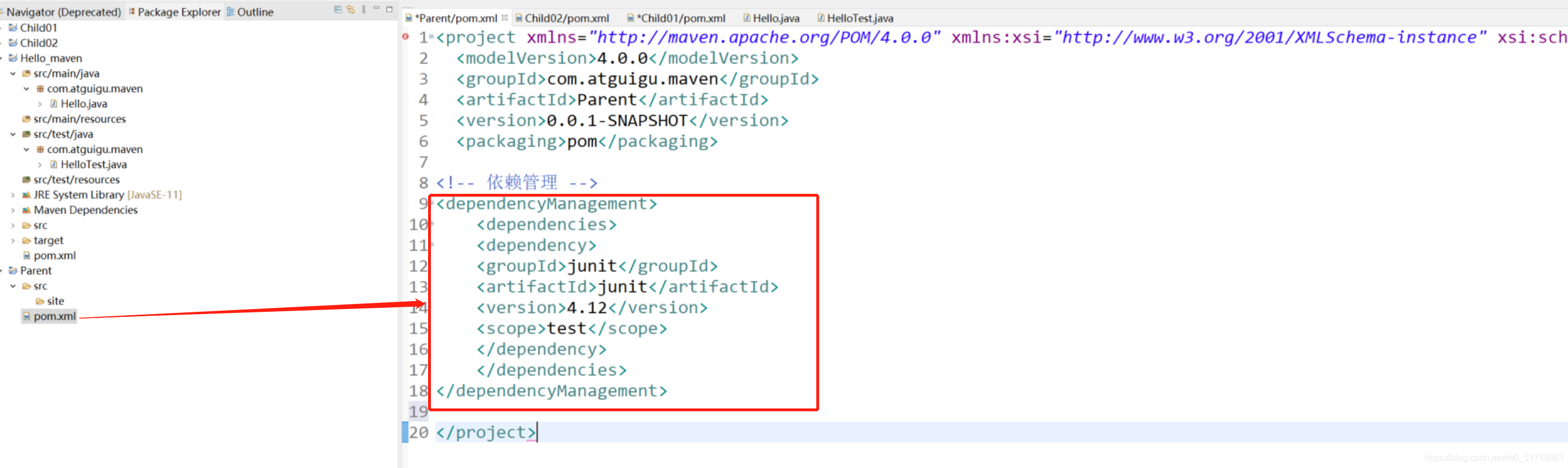Open Package Explorer view menu (three dots)

tap(363, 9)
